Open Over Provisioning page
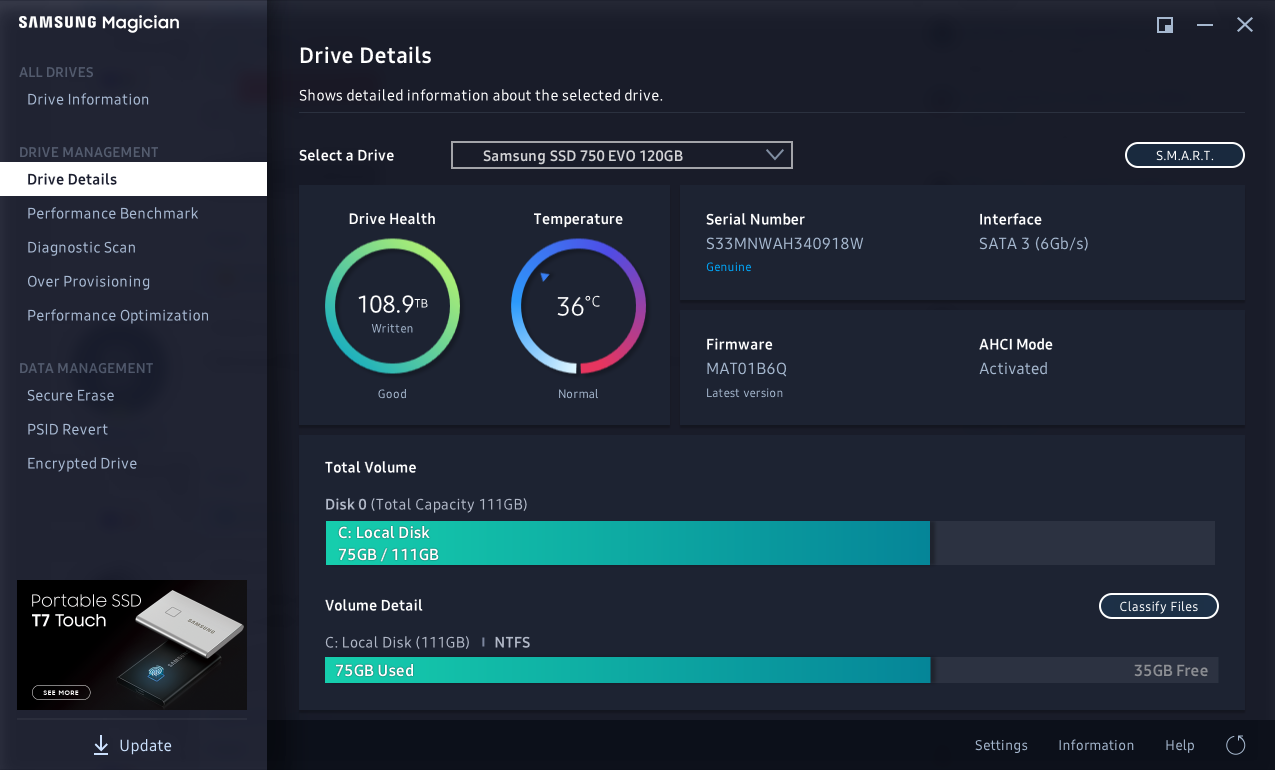Viewport: 1275px width, 770px height. point(88,281)
